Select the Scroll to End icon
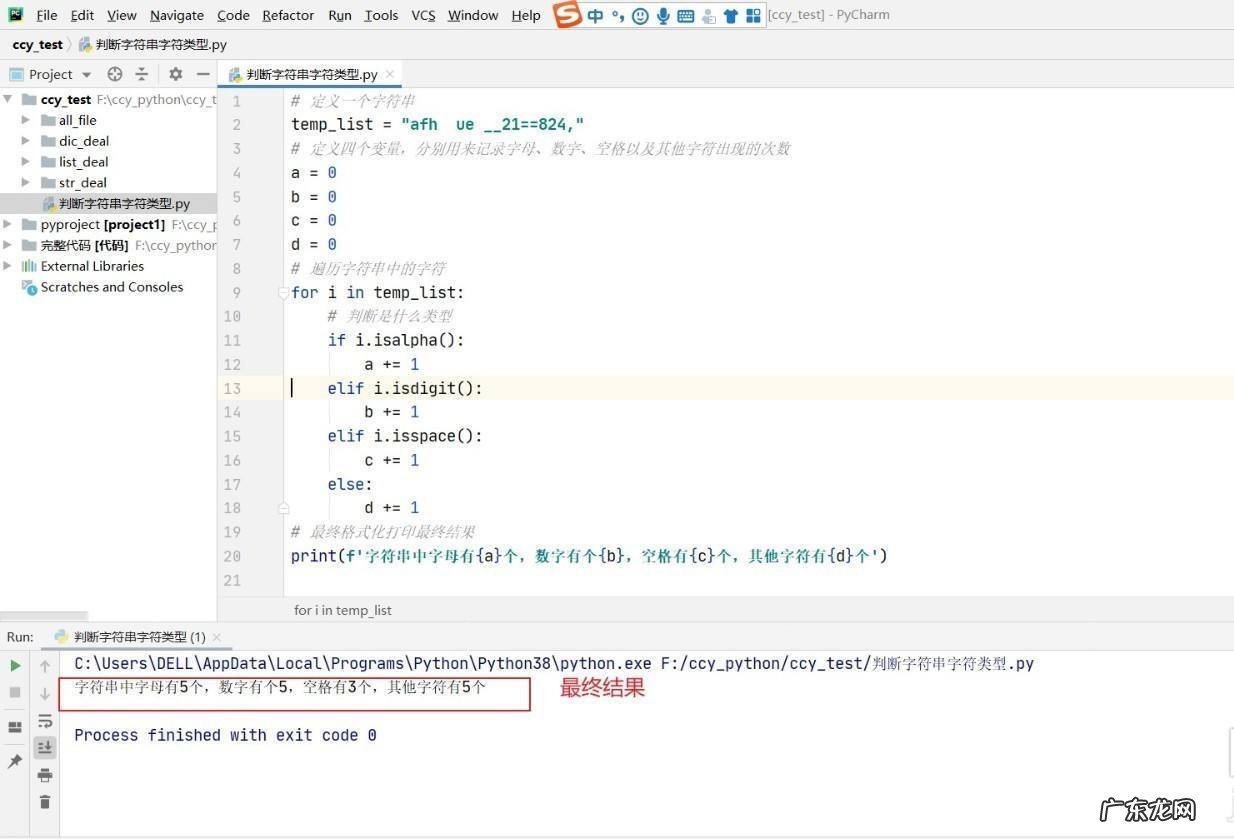Screen dimensions: 1234x839 [x=45, y=745]
